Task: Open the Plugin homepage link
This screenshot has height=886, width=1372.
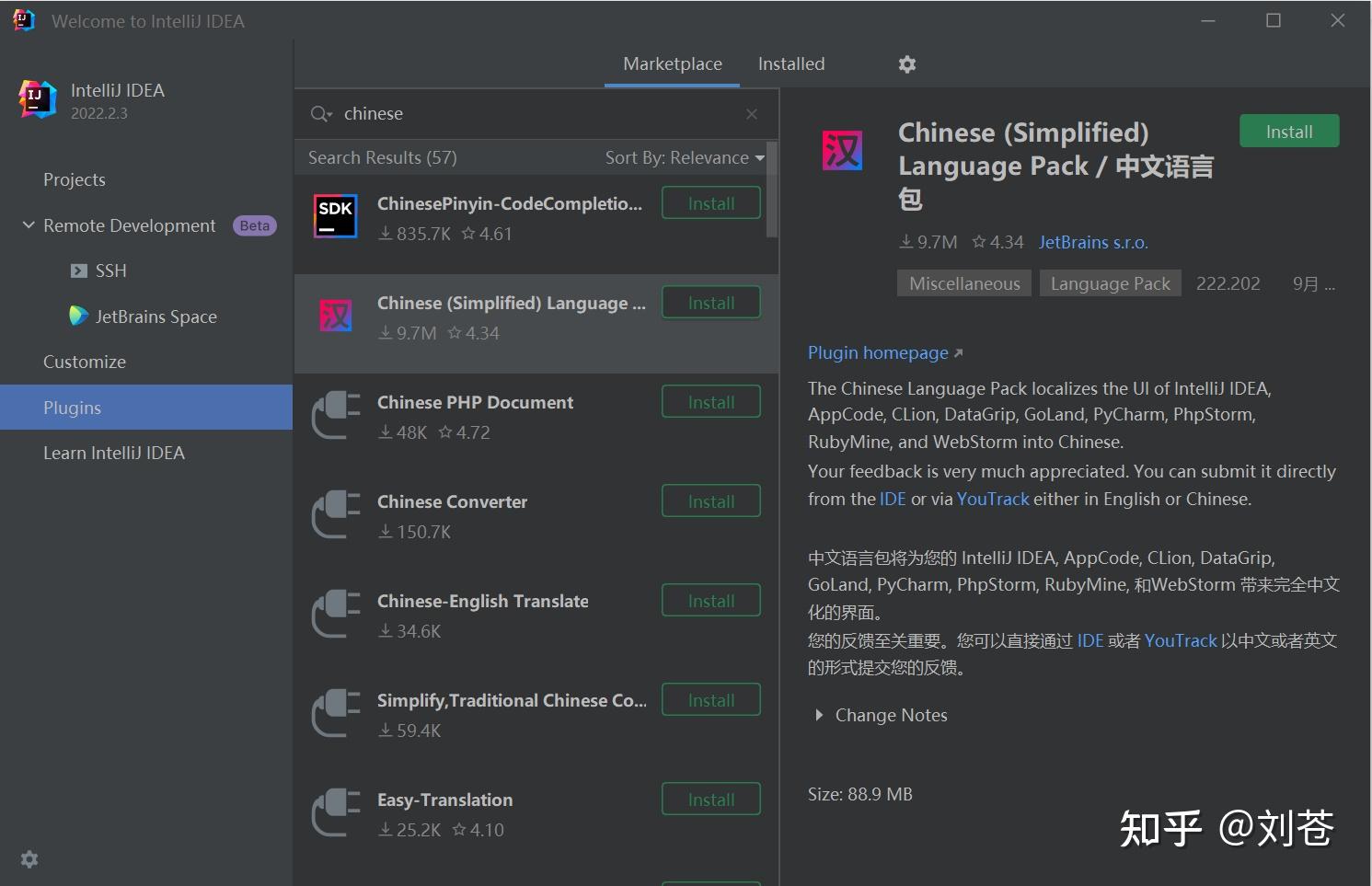Action: pyautogui.click(x=878, y=352)
